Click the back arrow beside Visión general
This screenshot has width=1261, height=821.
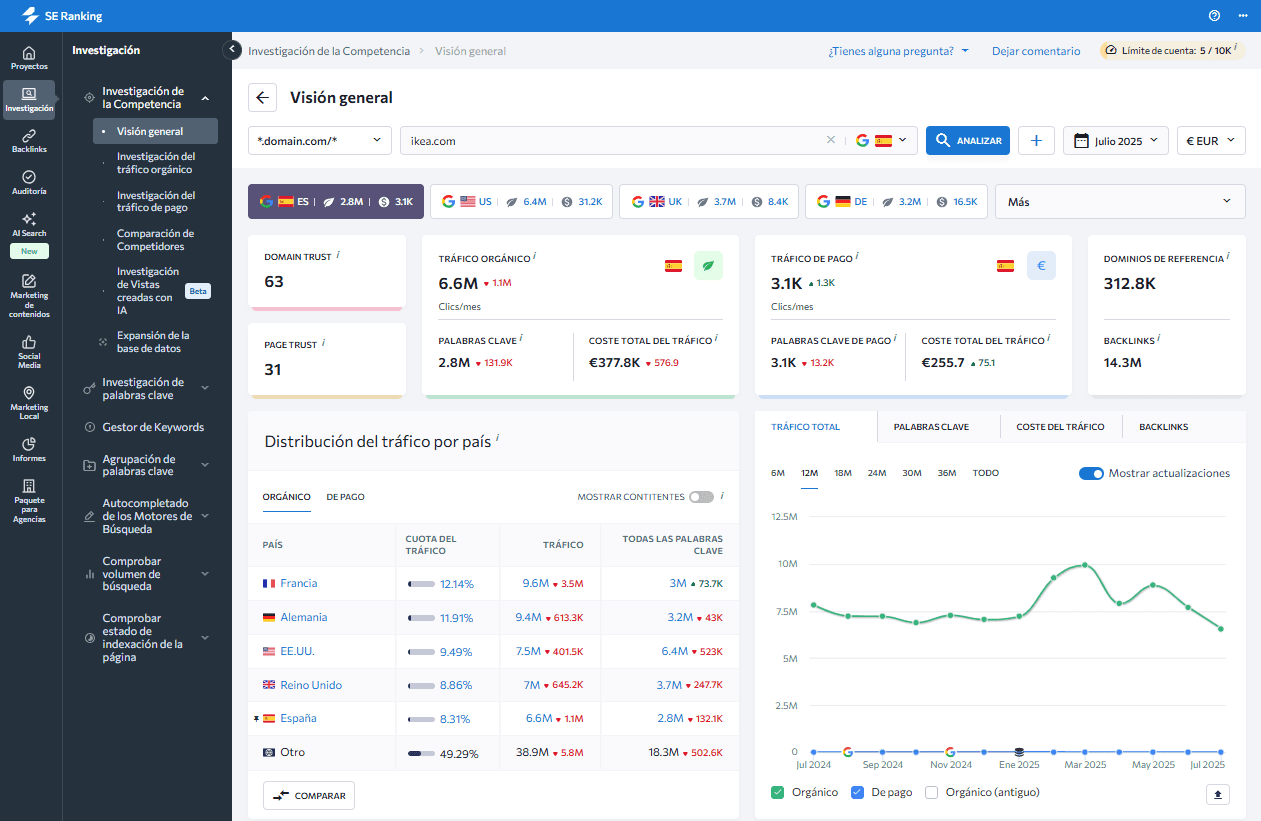click(262, 97)
